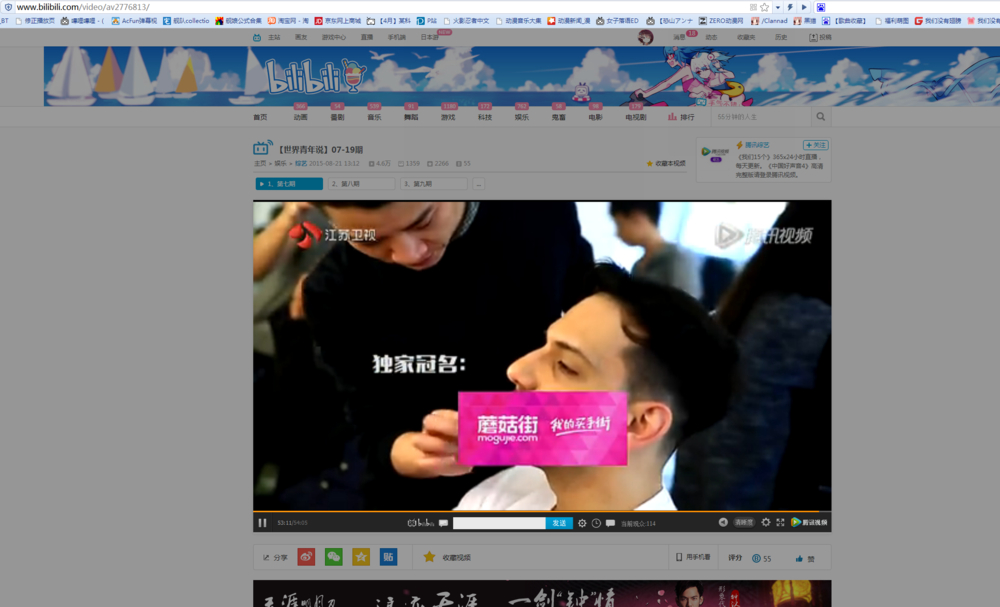Open the 清晰度 quality selector
Image resolution: width=1000 pixels, height=607 pixels.
click(744, 522)
